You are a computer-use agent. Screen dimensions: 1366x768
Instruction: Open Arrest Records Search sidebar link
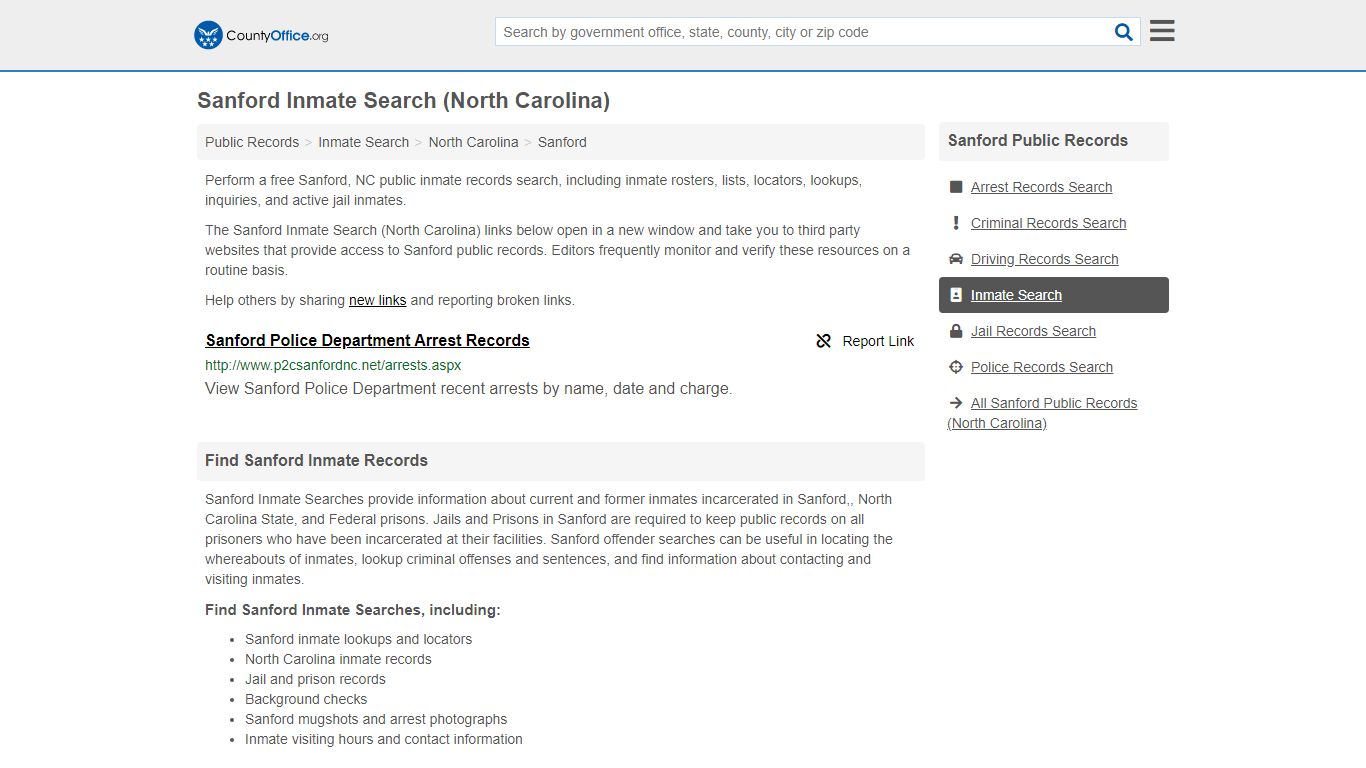(x=1041, y=187)
